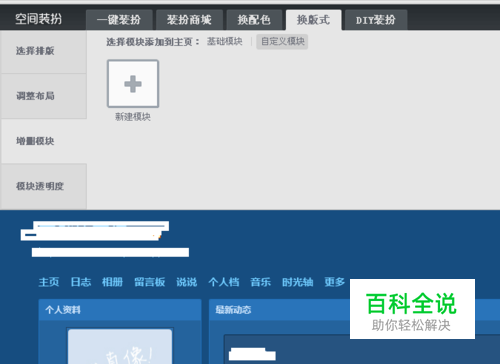500x364 pixels.
Task: Click the 选择模块添加到主页 label
Action: click(153, 42)
